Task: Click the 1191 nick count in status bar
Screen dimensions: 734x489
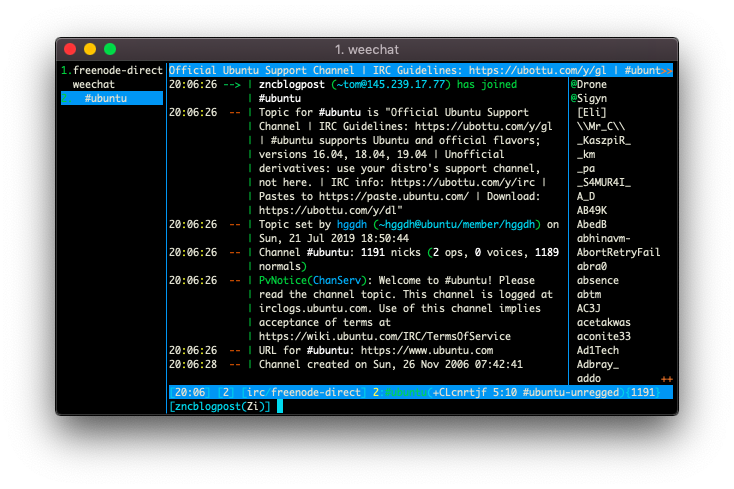Action: tap(643, 392)
